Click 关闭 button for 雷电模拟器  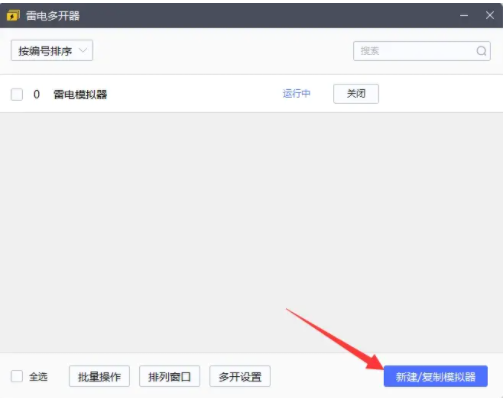356,94
